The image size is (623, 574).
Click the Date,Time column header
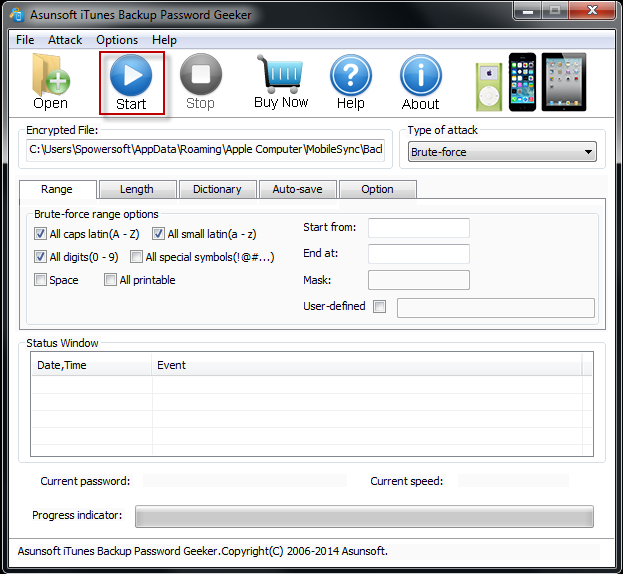point(91,365)
